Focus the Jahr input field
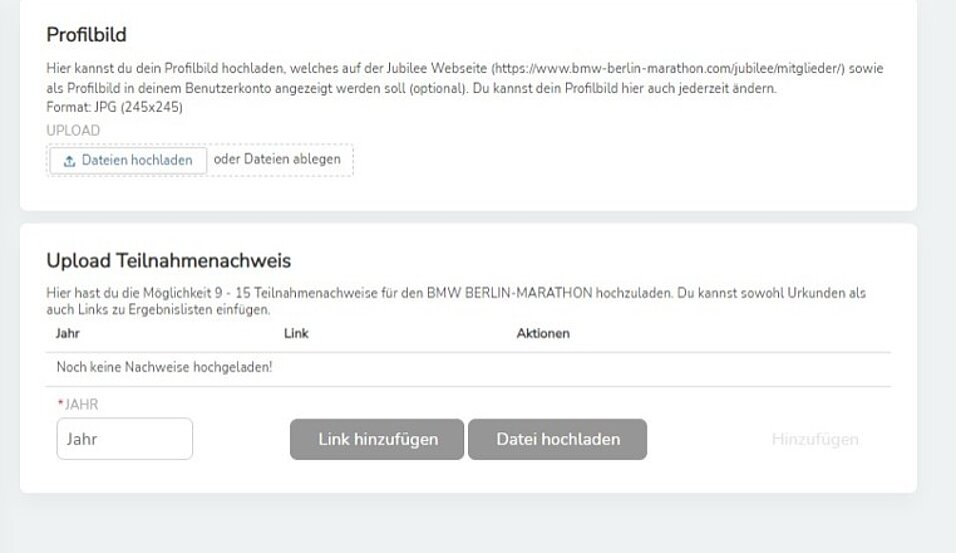The width and height of the screenshot is (956, 553). [x=125, y=439]
